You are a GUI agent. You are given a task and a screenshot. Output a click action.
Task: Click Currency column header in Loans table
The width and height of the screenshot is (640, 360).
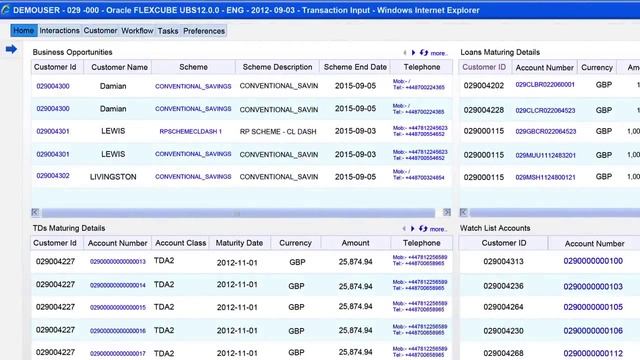(597, 67)
